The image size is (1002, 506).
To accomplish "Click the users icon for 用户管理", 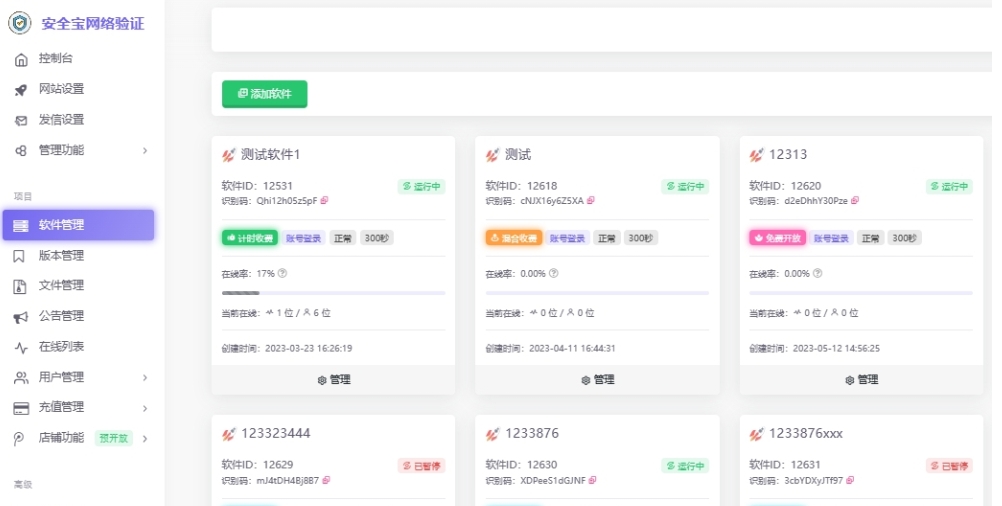I will pyautogui.click(x=21, y=378).
